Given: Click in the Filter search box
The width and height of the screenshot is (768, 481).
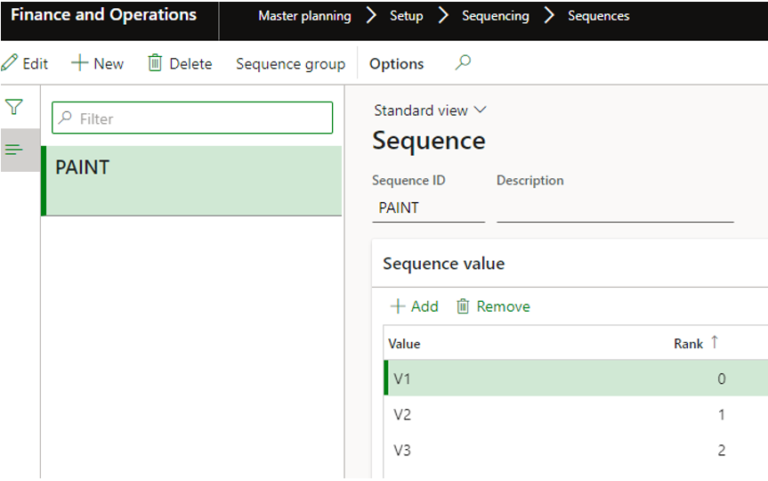Looking at the screenshot, I should pos(200,118).
